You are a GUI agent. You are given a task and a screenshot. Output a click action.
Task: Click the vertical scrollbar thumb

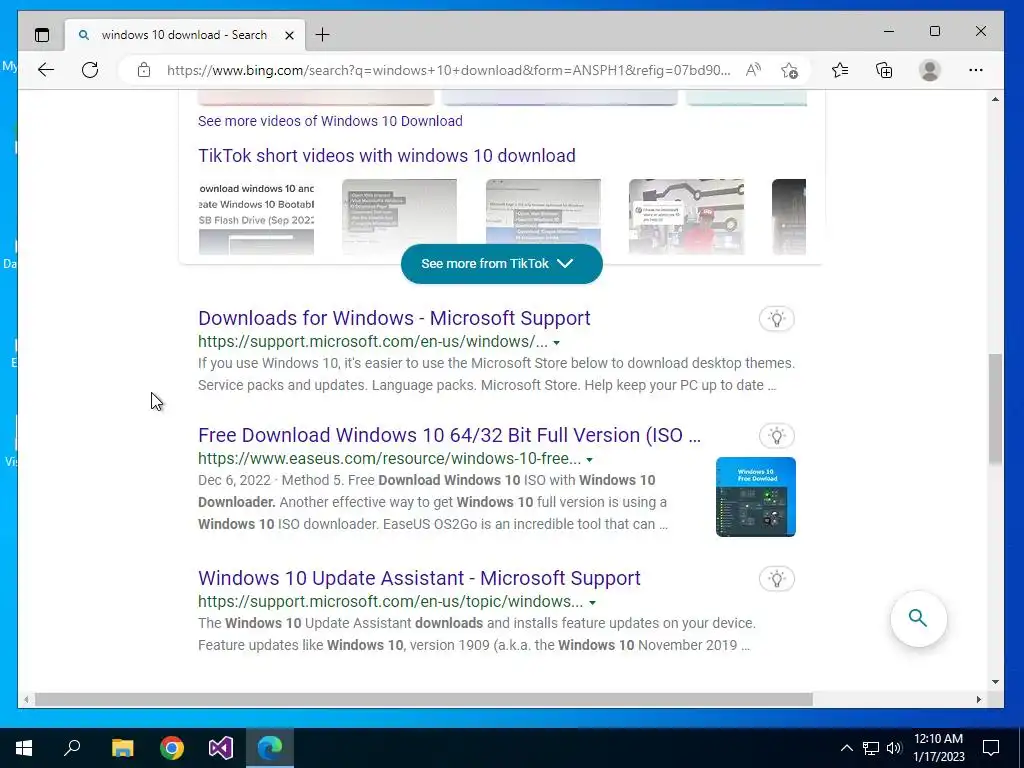995,409
